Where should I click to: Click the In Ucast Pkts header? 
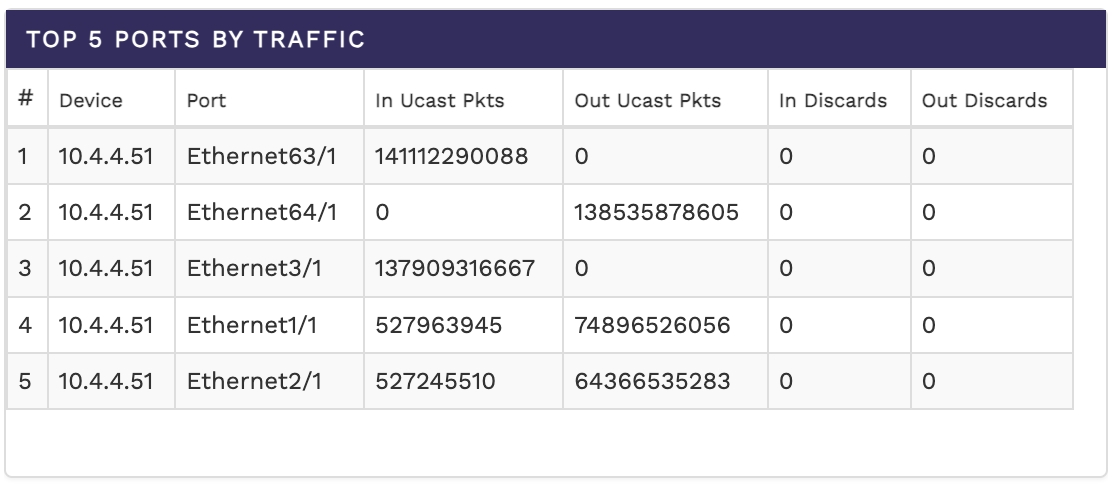440,100
